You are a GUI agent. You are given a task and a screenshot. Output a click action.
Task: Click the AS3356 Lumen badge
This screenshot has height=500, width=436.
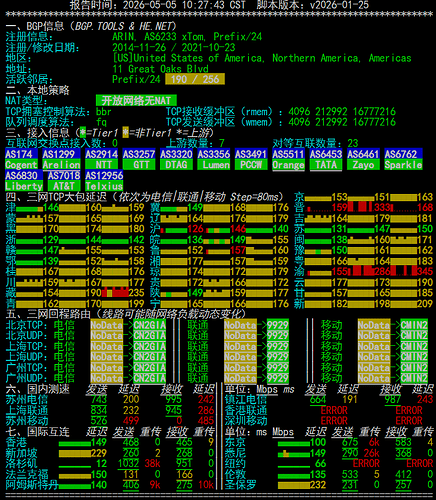tap(214, 159)
